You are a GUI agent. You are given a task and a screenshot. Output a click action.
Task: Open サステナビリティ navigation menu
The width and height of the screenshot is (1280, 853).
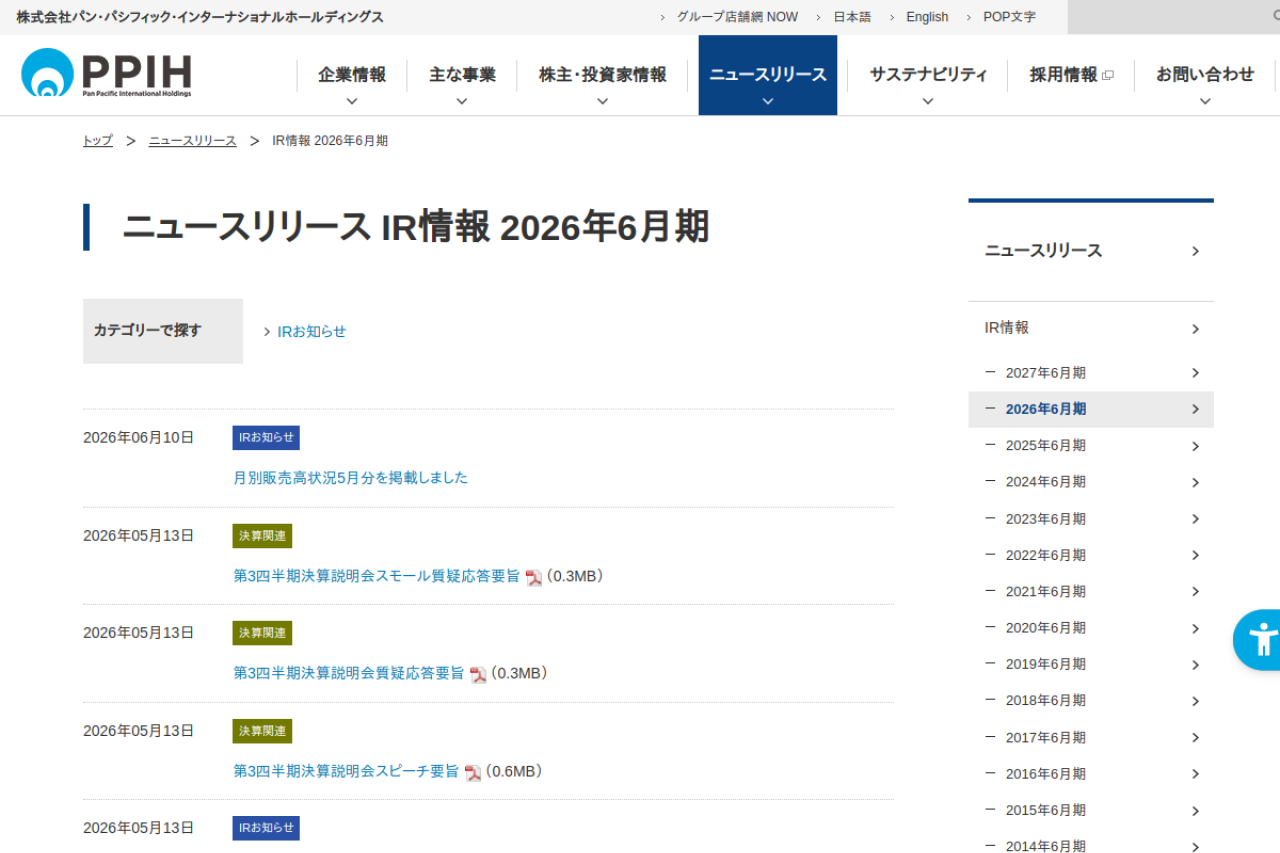928,75
